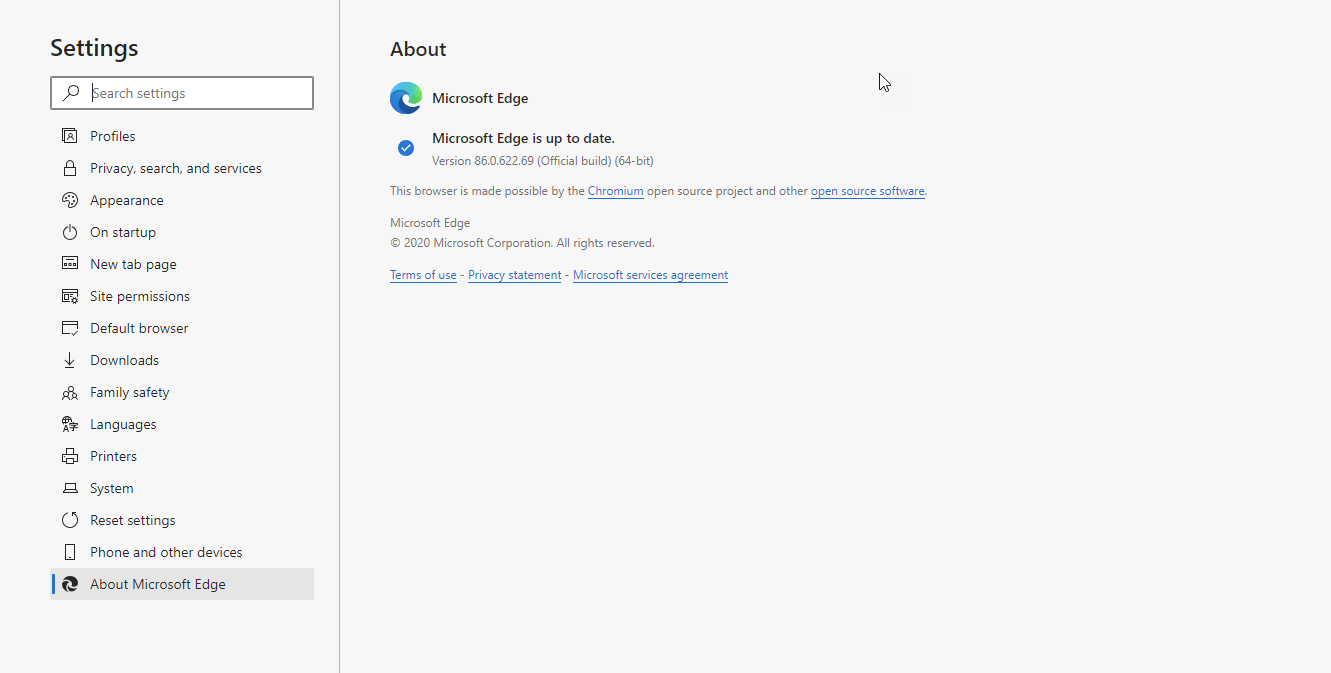Click the Default browser window icon

[70, 328]
